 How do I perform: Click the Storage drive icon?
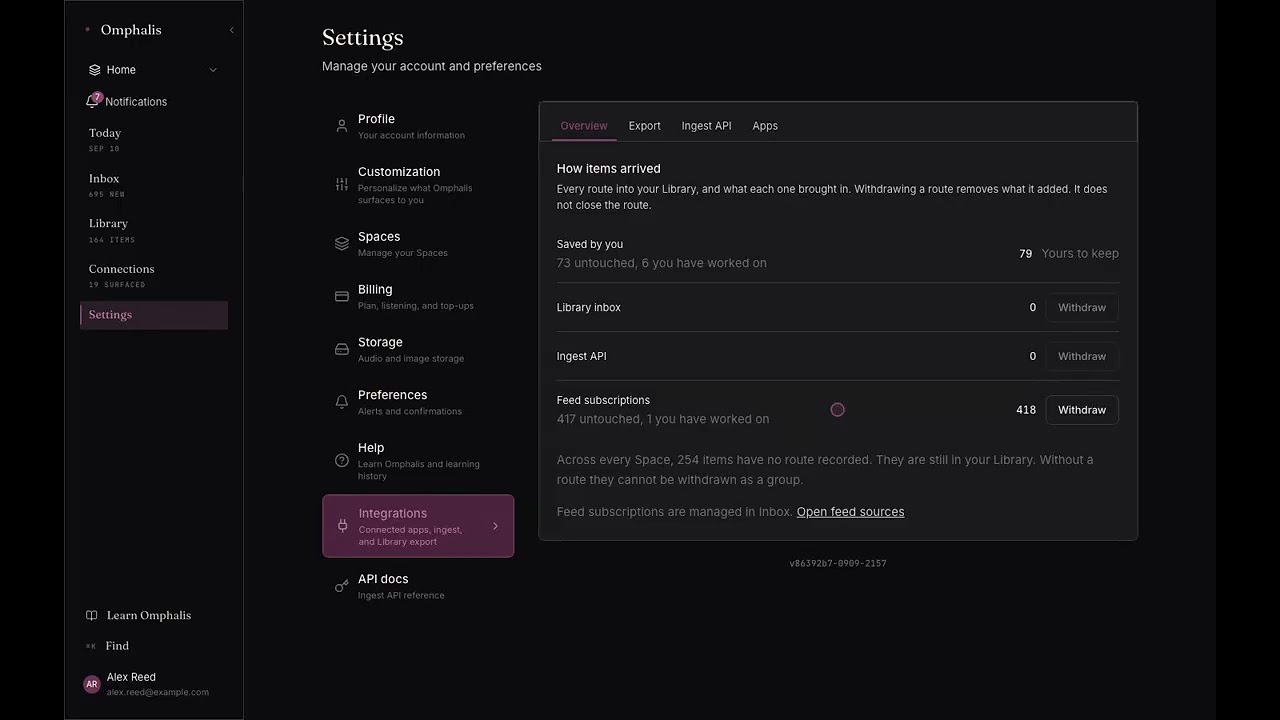[x=342, y=350]
